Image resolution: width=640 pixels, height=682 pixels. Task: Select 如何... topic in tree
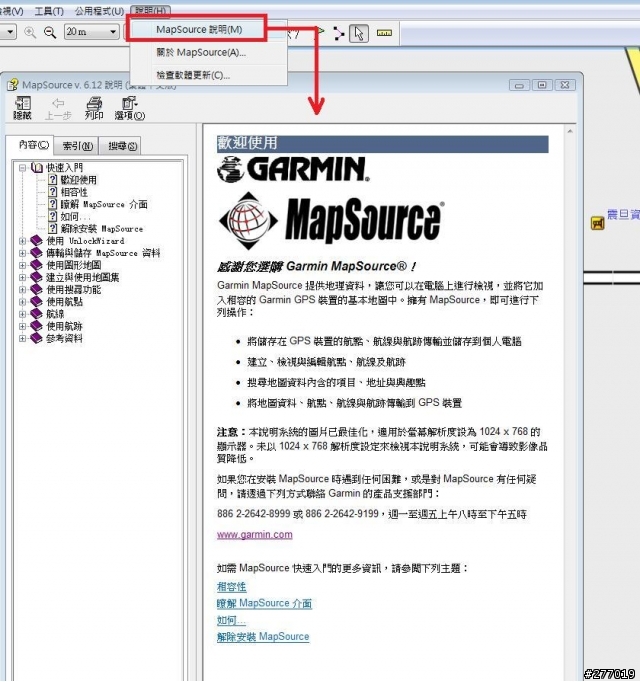point(75,216)
